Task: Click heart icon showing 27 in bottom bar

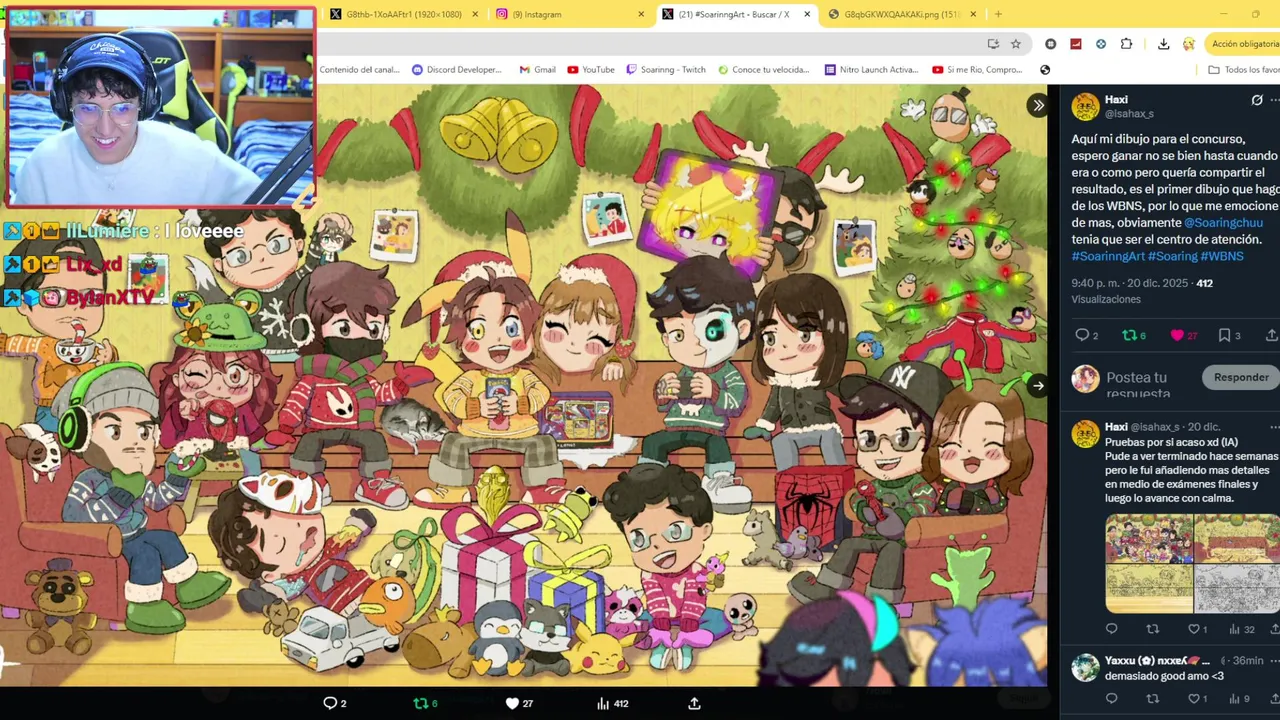Action: pos(512,703)
